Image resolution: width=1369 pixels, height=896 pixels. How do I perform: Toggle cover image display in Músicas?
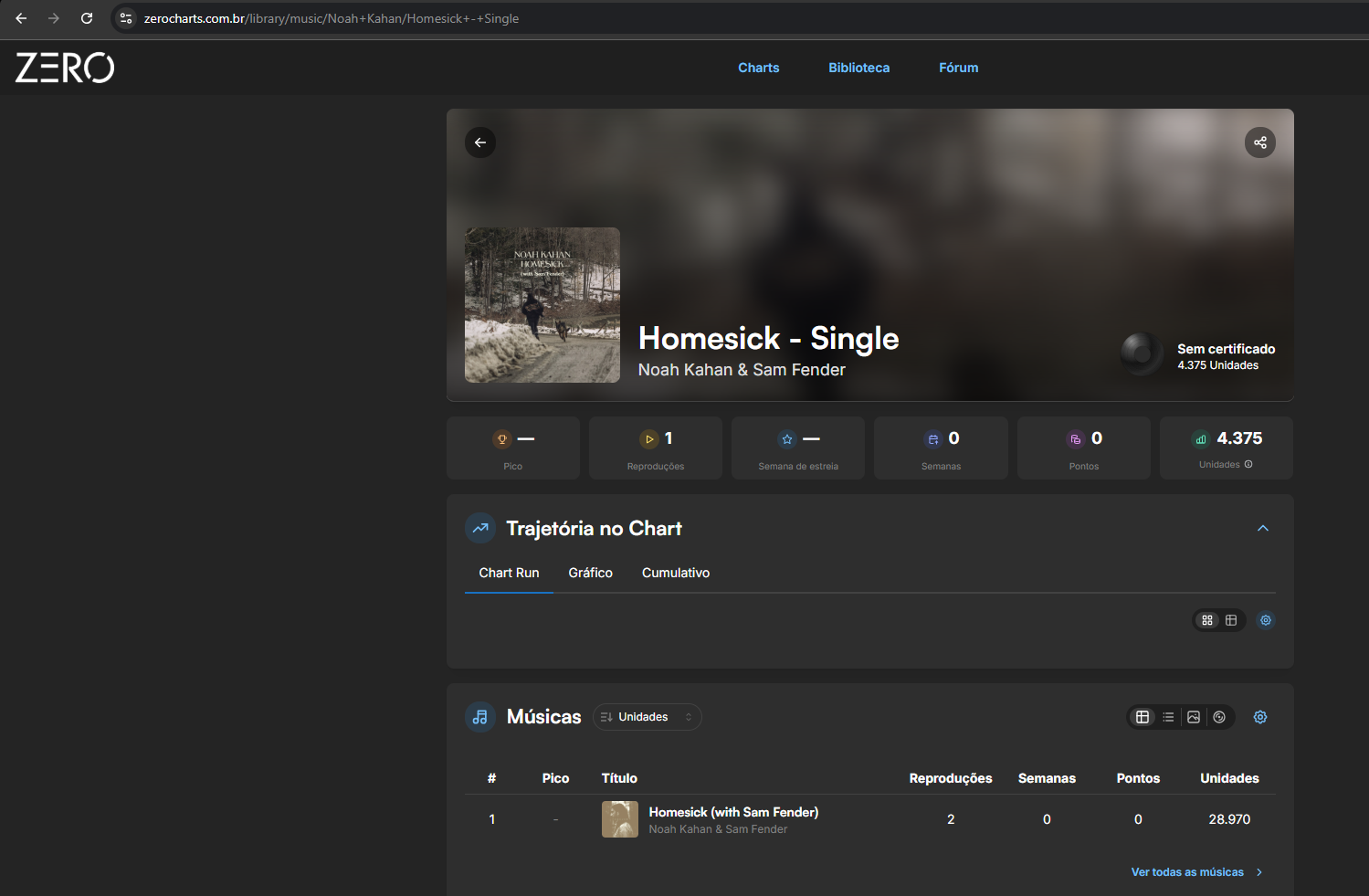tap(1194, 717)
